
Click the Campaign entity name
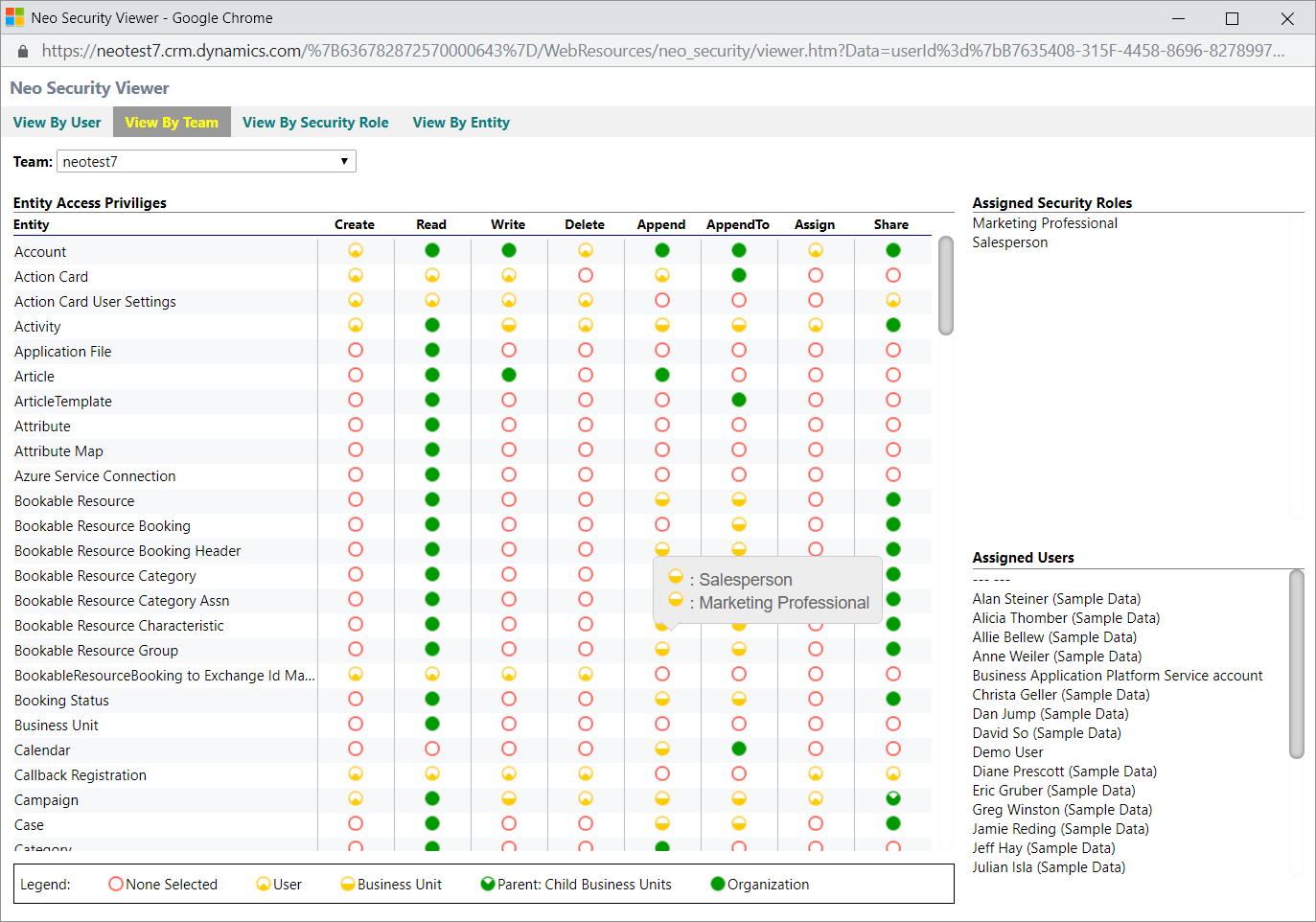(x=46, y=800)
